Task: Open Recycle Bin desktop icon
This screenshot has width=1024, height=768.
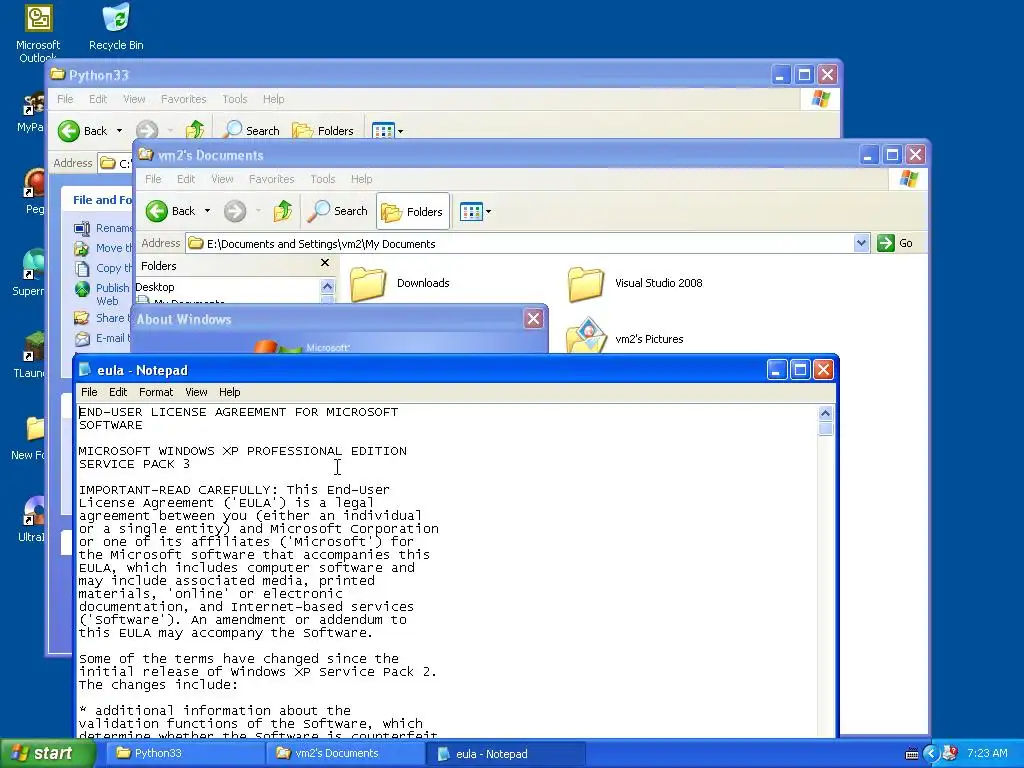Action: pos(116,27)
